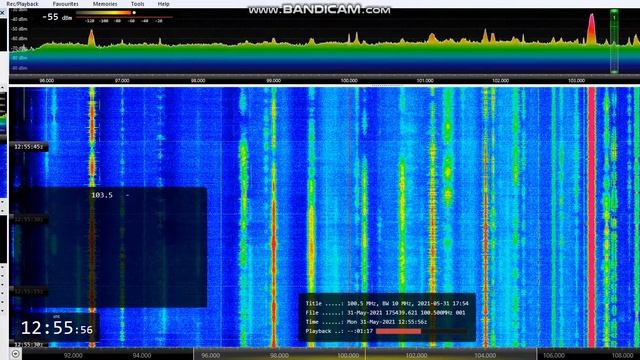The width and height of the screenshot is (640, 360).
Task: Click the 101.000 spectrum scale label
Action: coord(425,81)
